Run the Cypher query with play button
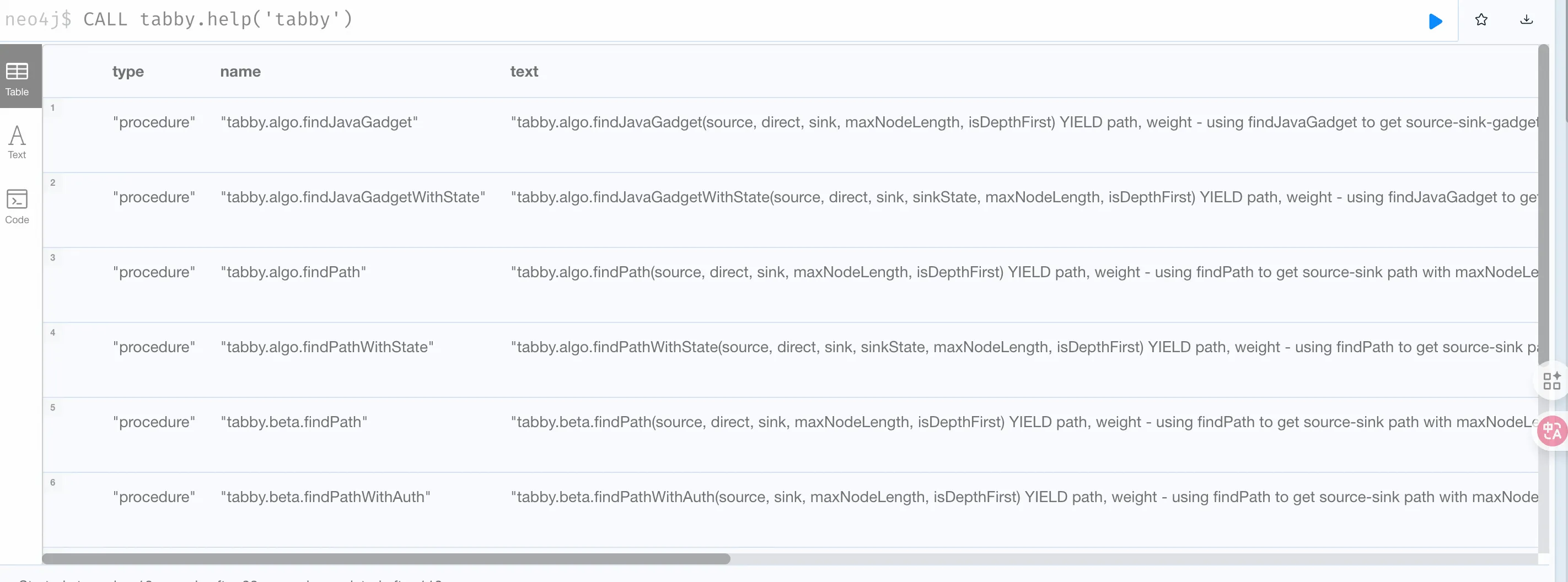Viewport: 1568px width, 582px height. click(x=1435, y=22)
